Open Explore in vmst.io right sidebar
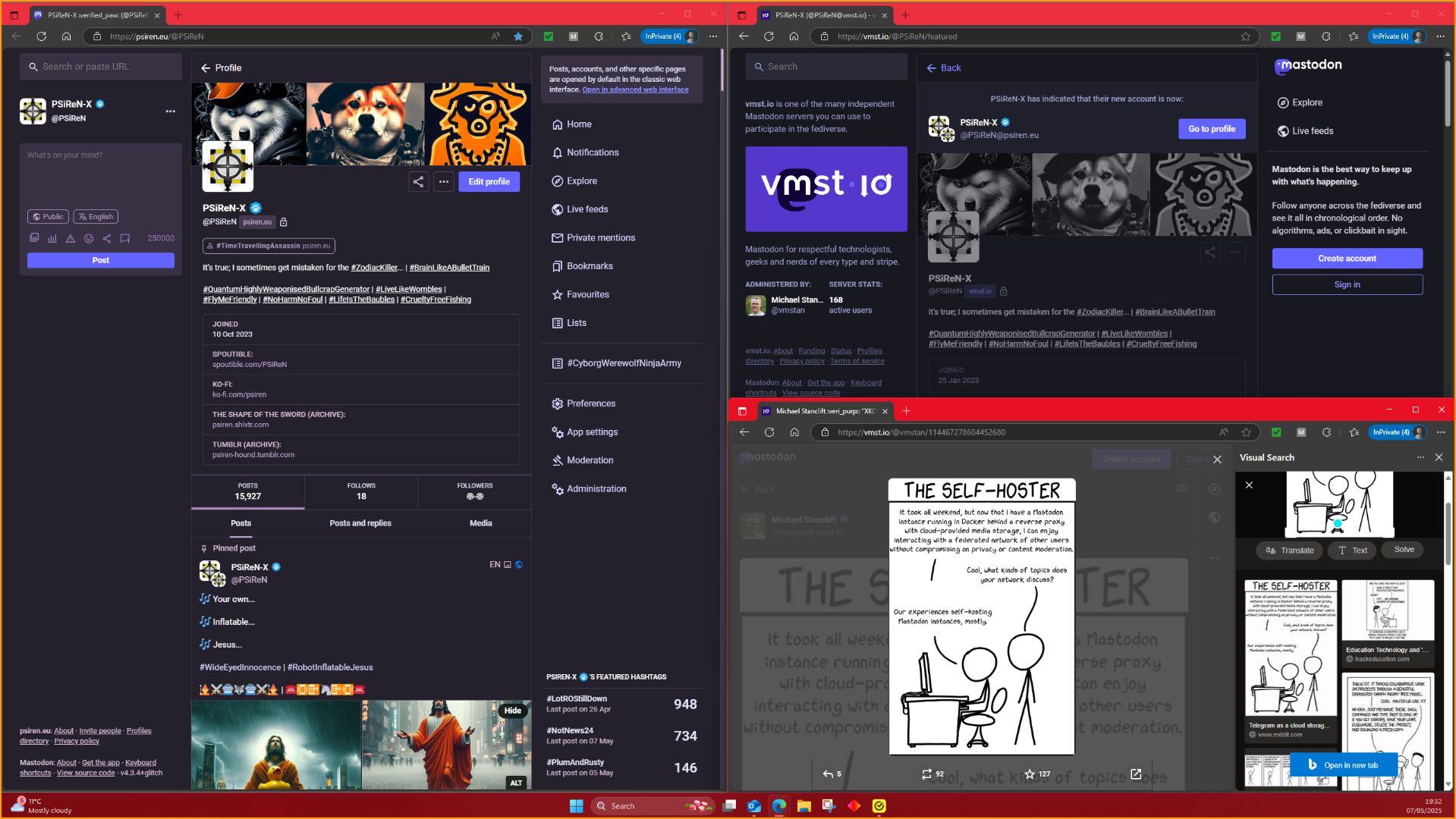This screenshot has width=1456, height=819. [x=1300, y=103]
